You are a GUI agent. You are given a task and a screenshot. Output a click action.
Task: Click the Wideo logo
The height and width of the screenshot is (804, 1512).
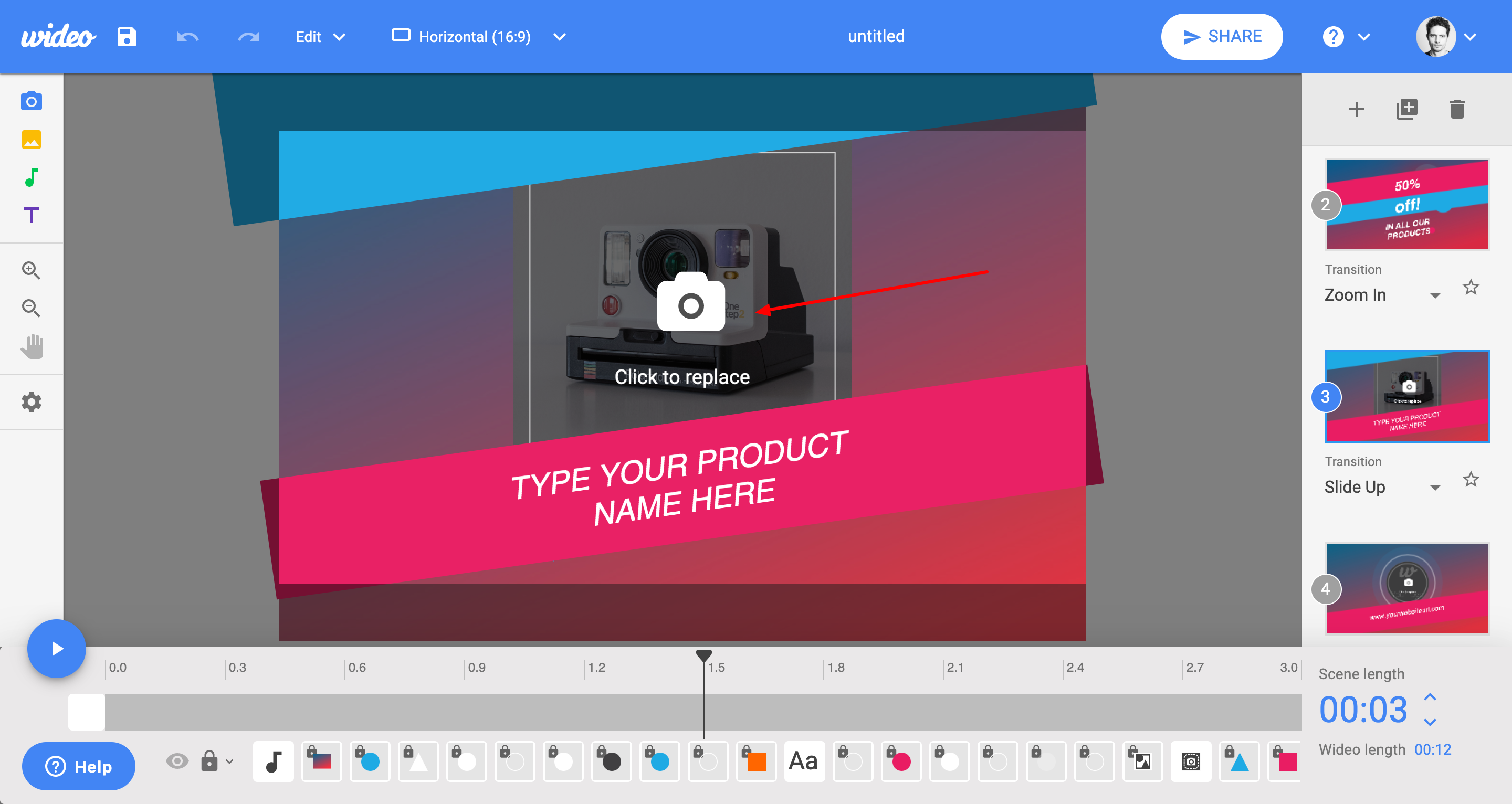pyautogui.click(x=58, y=36)
